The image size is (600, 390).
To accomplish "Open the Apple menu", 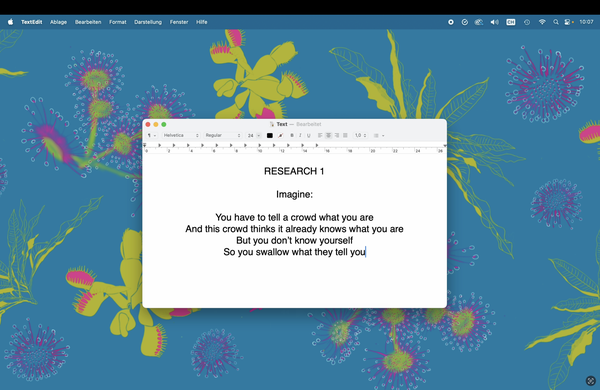I will click(10, 22).
